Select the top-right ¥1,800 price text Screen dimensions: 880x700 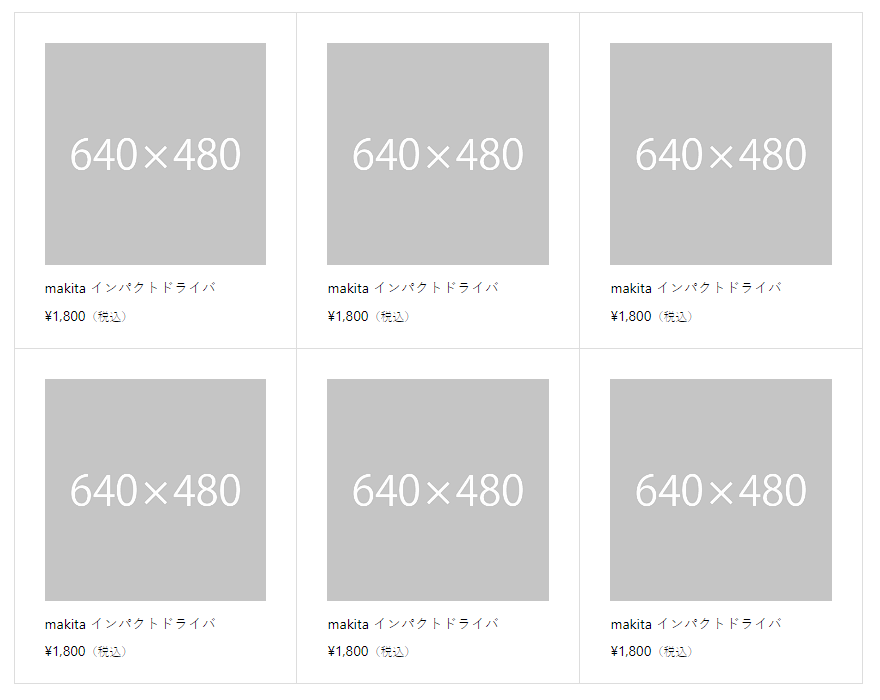(631, 317)
